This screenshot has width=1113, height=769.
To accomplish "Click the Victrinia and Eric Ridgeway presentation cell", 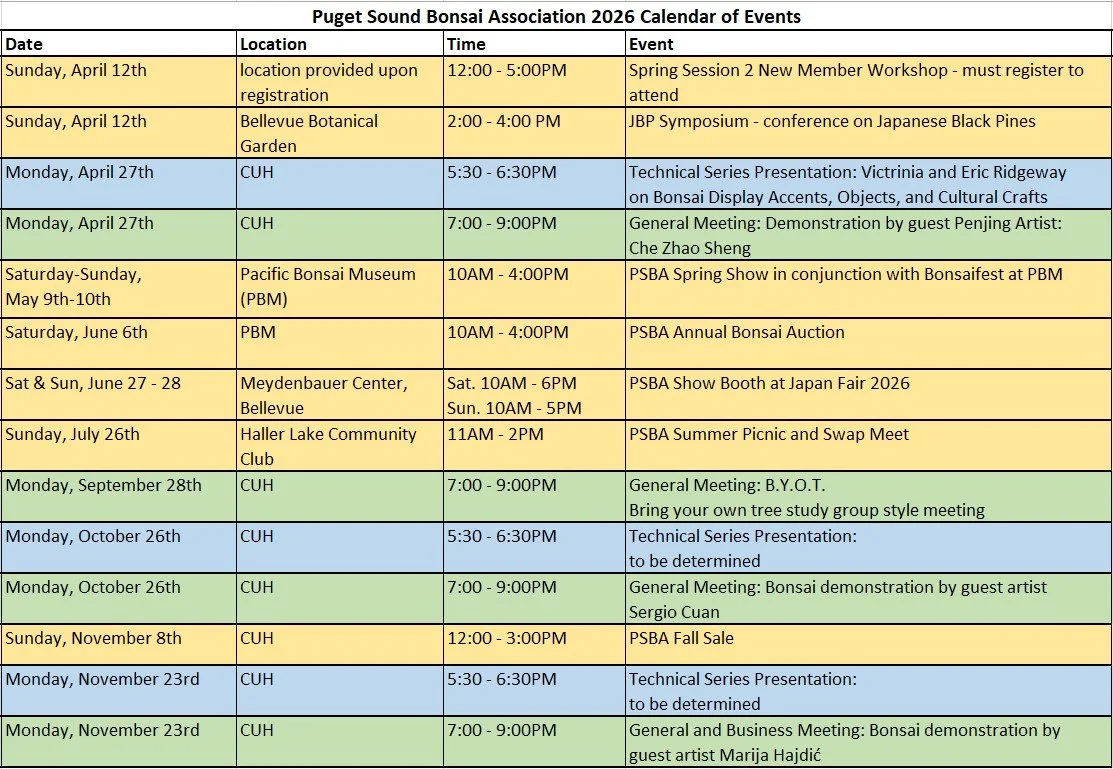I will [869, 184].
